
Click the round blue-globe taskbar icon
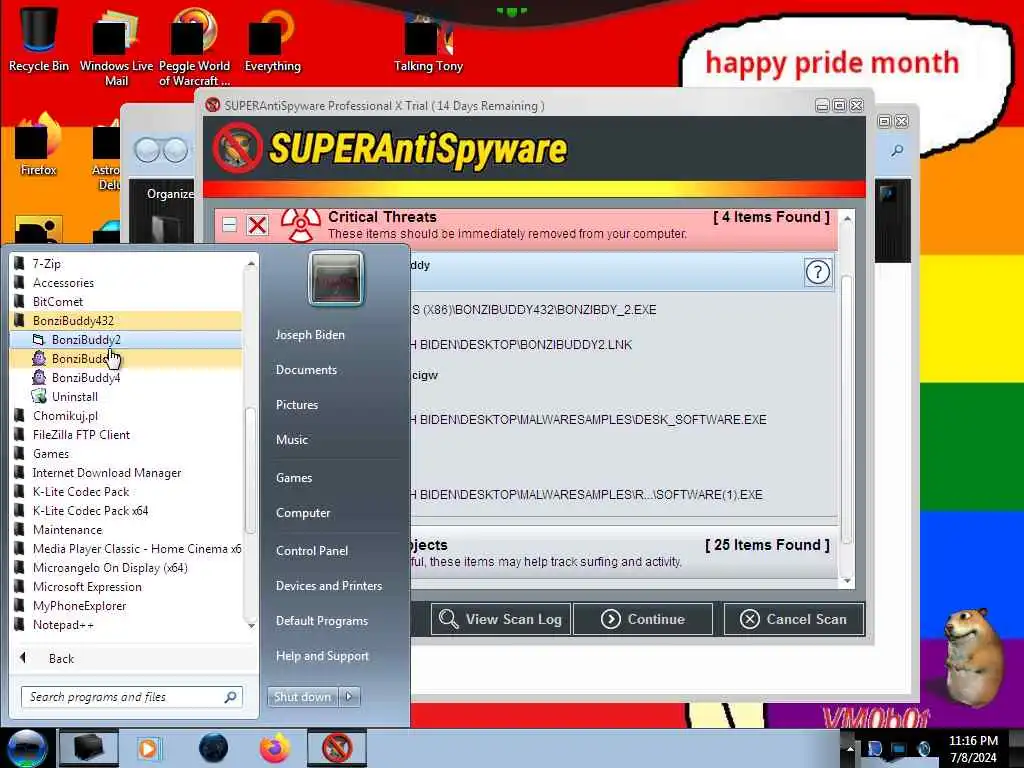coord(213,748)
